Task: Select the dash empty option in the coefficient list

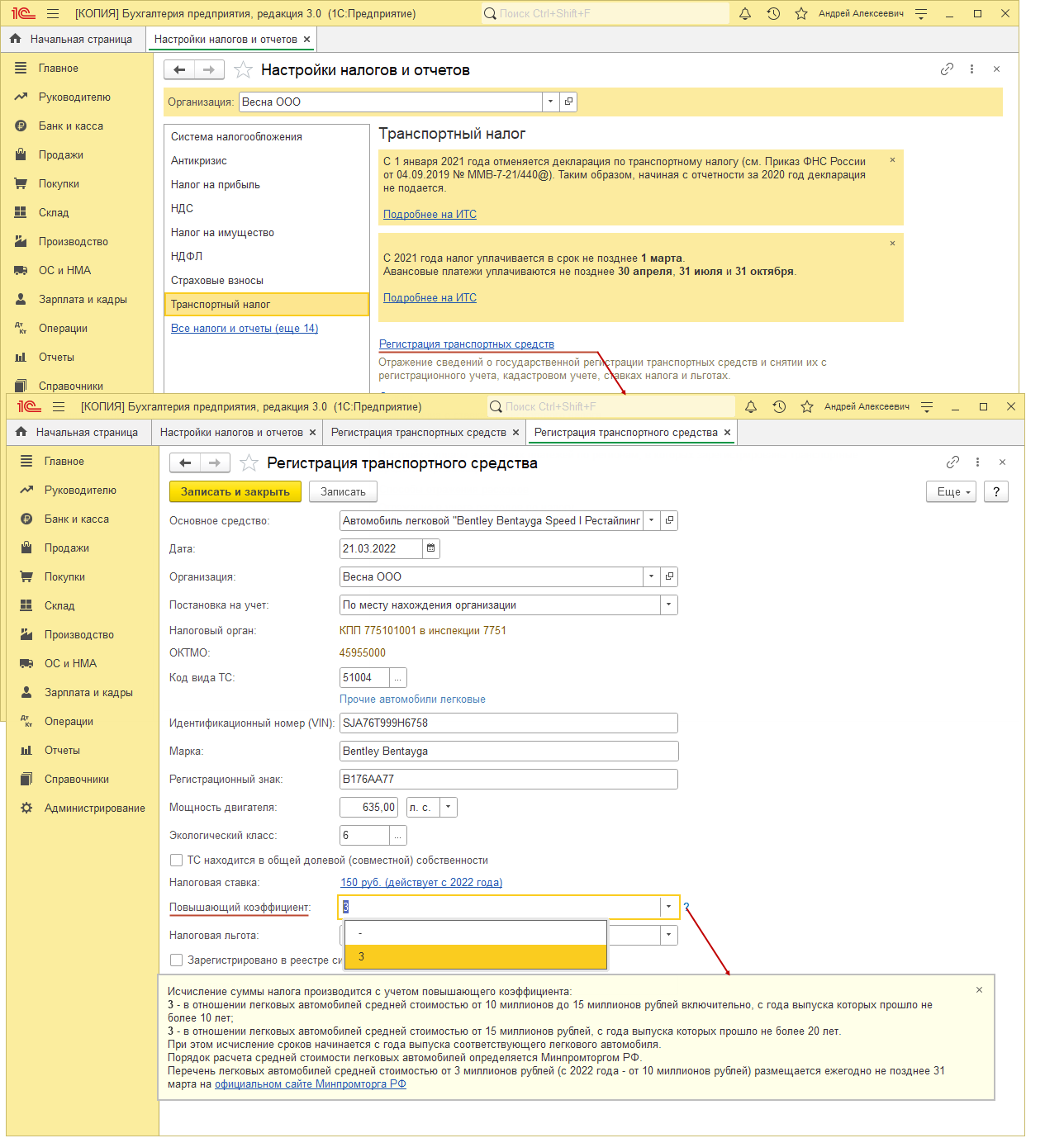Action: (x=476, y=933)
